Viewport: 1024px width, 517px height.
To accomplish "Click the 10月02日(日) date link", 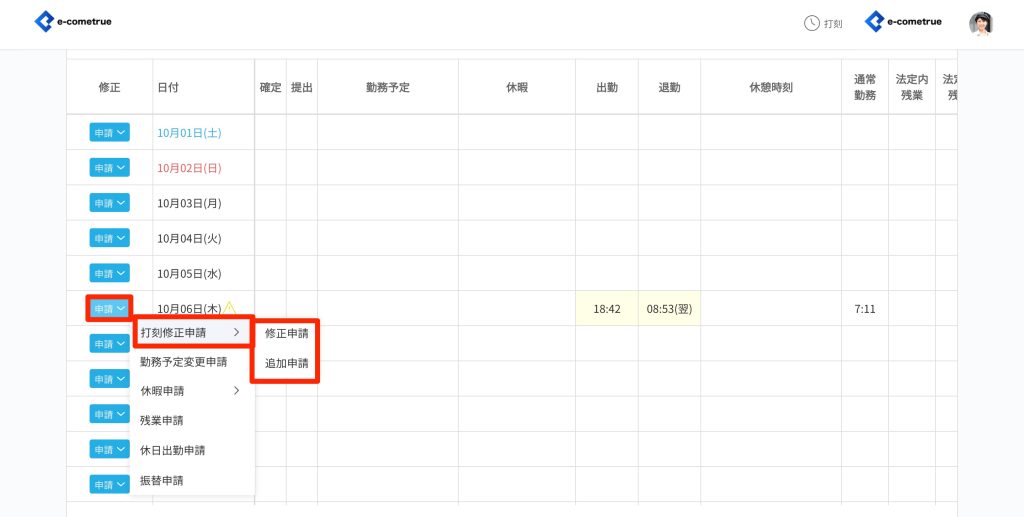I will [x=189, y=168].
